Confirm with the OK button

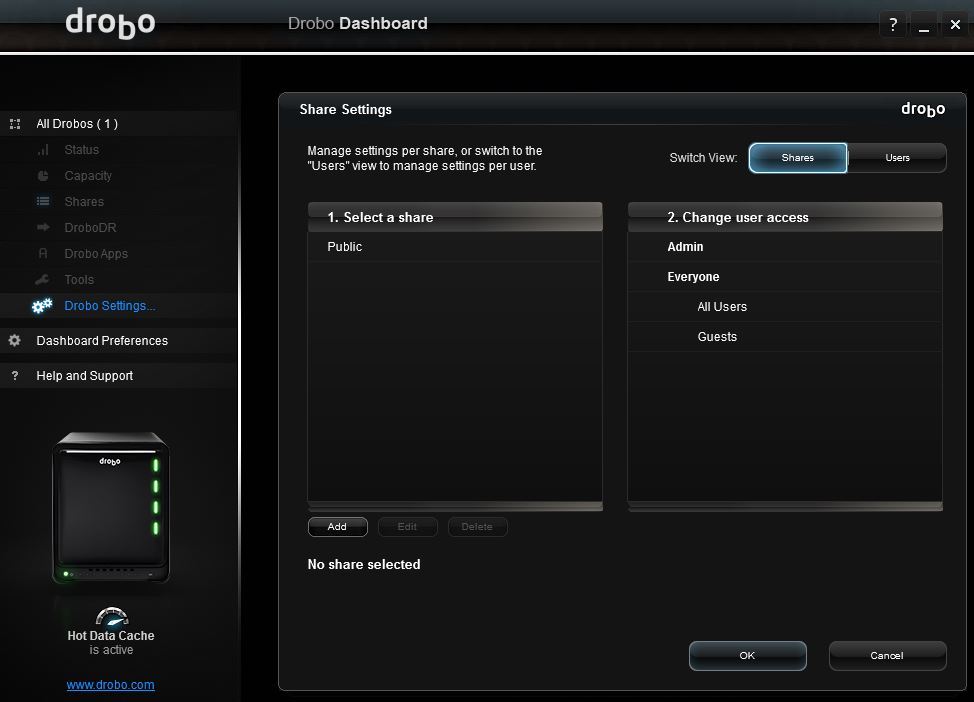[747, 655]
